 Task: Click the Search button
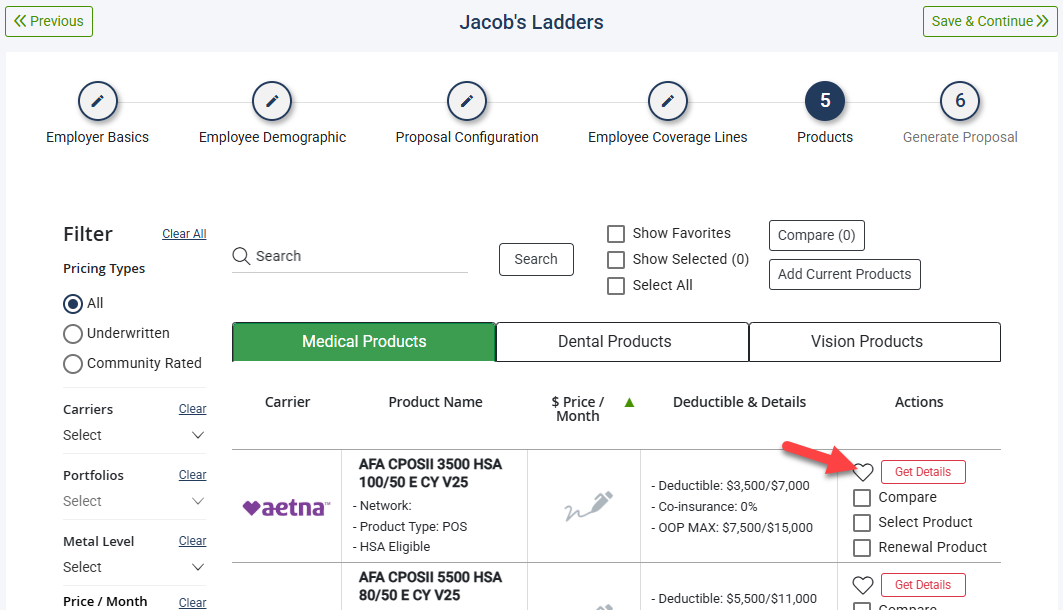536,260
